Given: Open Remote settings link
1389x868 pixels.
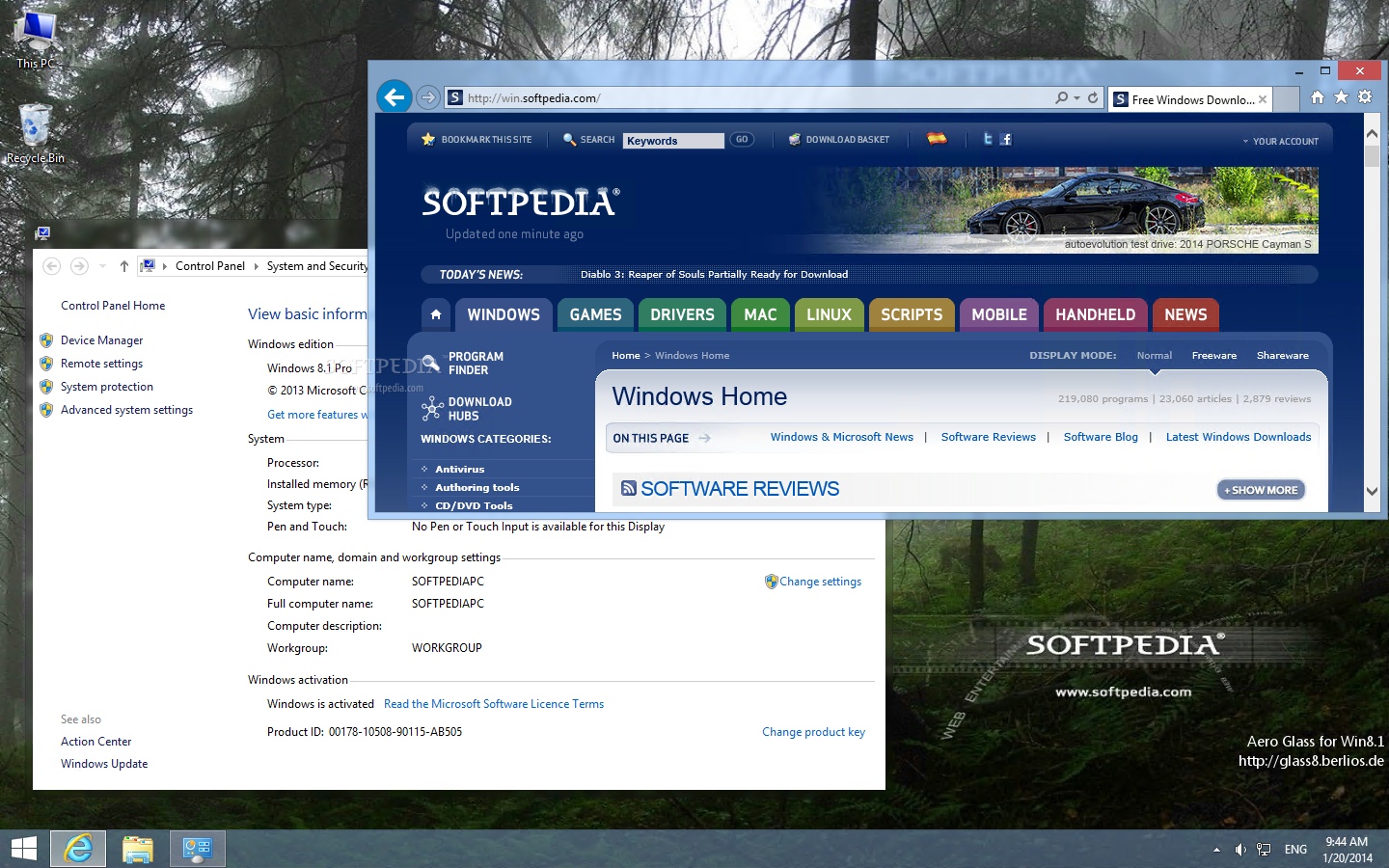Looking at the screenshot, I should (x=101, y=364).
